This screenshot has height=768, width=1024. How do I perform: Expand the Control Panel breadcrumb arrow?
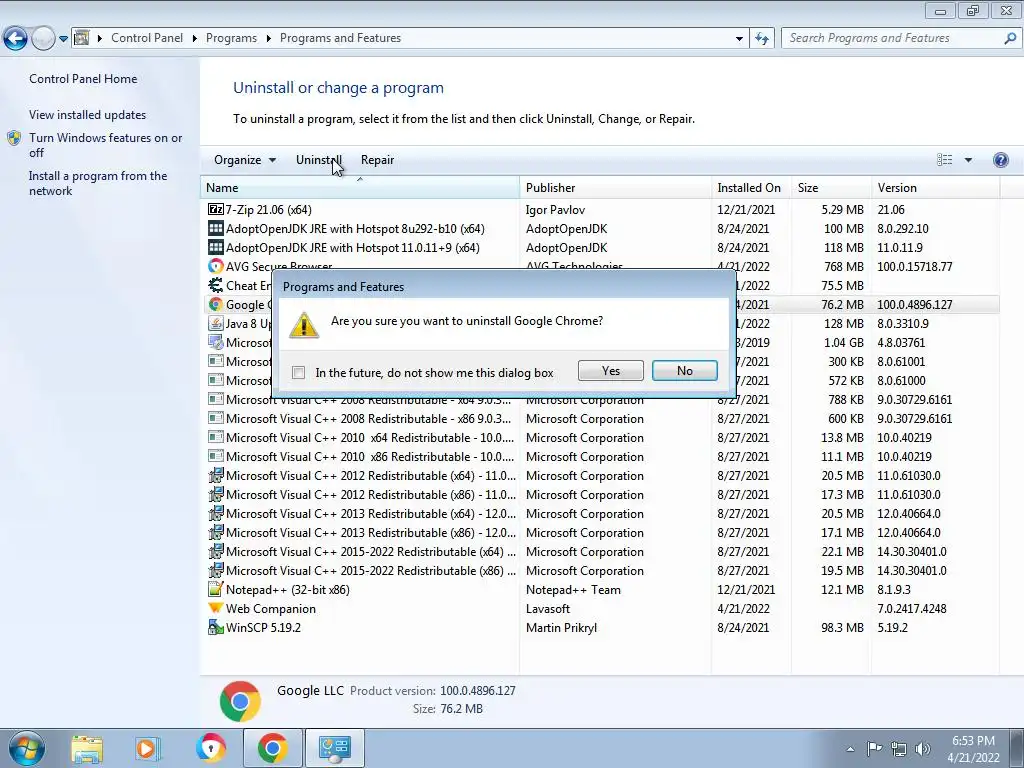(x=194, y=39)
